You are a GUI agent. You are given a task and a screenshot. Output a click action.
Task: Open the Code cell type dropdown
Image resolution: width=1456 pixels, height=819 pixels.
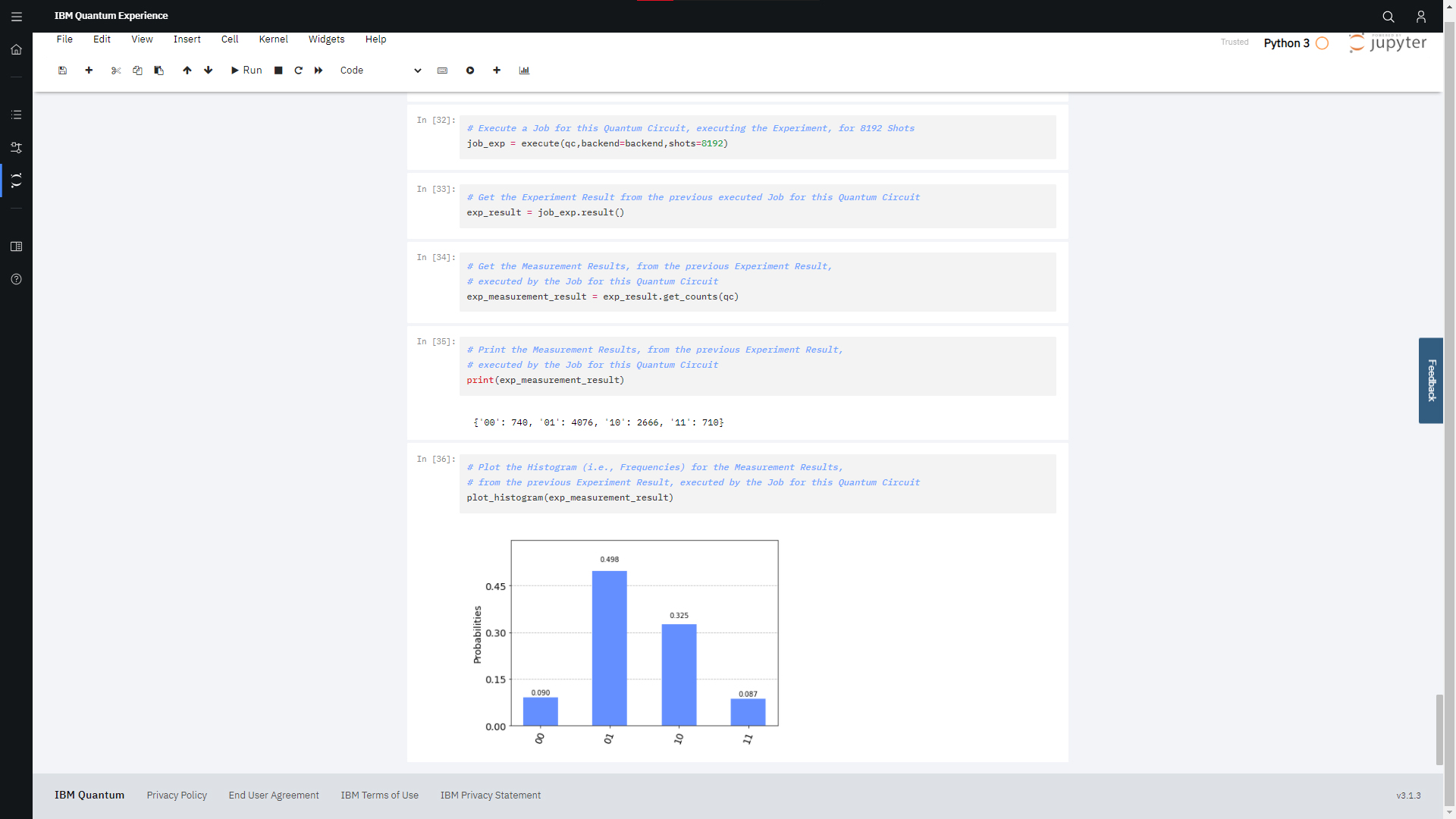(x=380, y=71)
